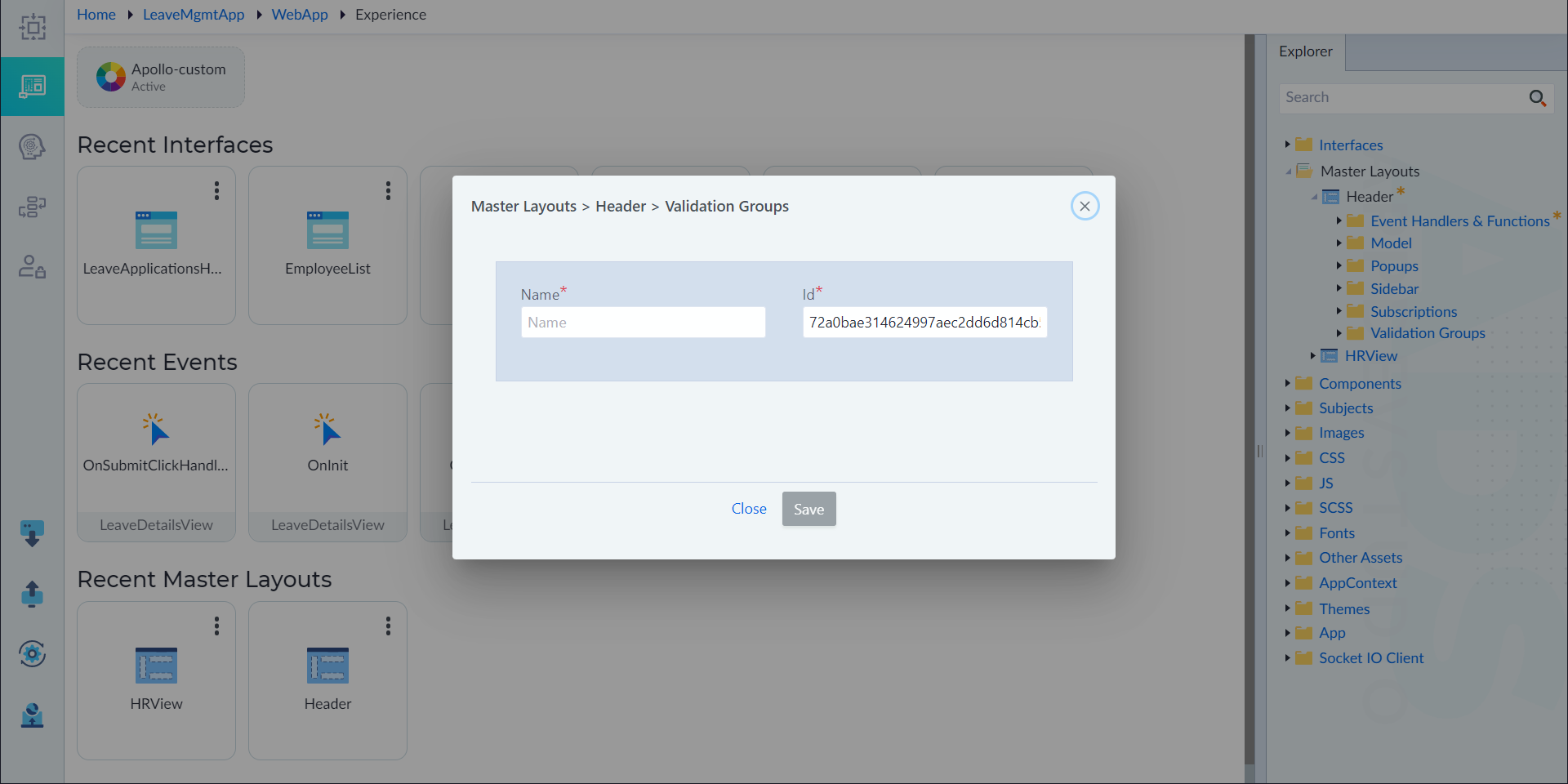The width and height of the screenshot is (1568, 784).
Task: Open the Components folder
Action: point(1360,383)
